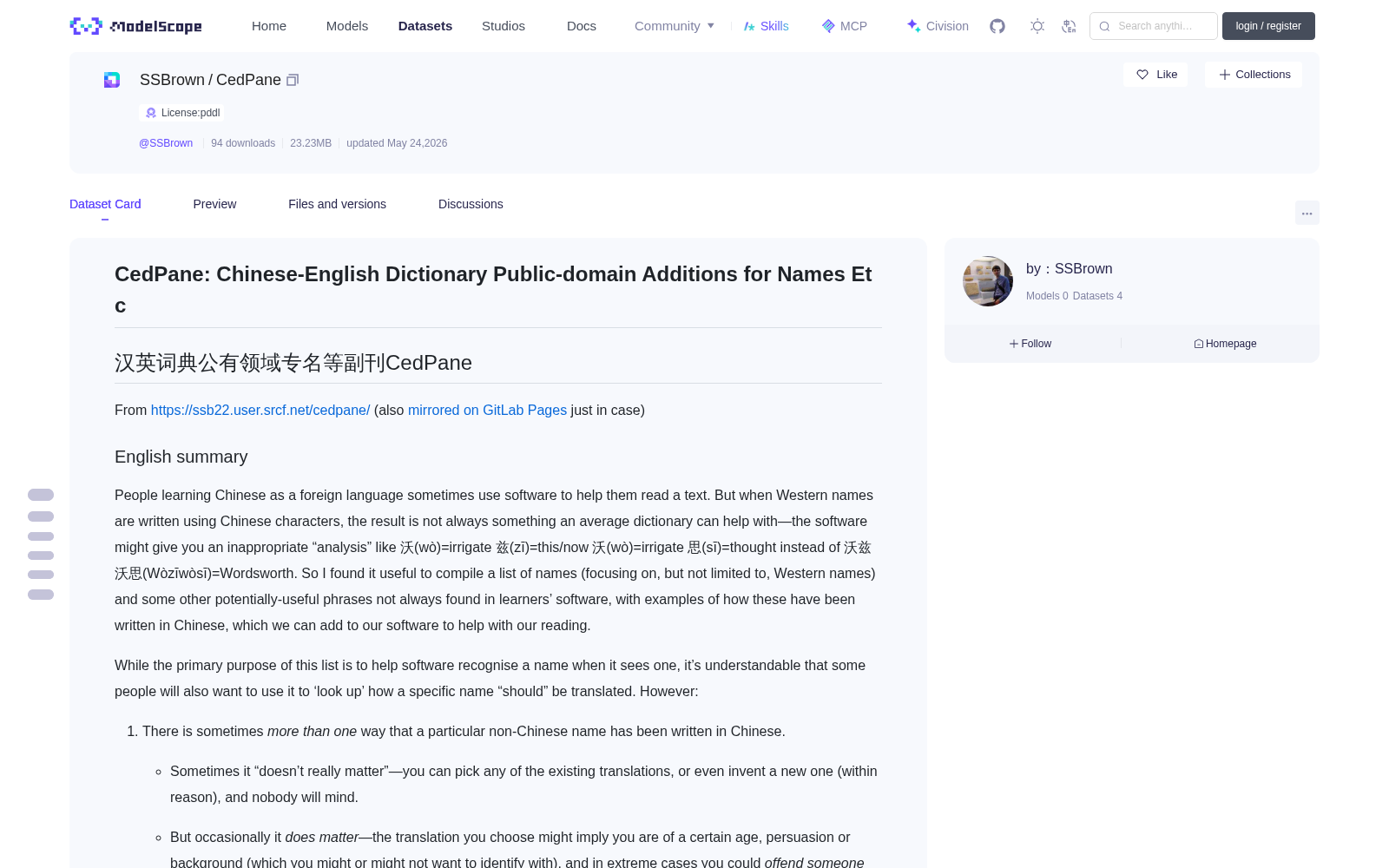Click the plus icon on Collections

[x=1225, y=75]
